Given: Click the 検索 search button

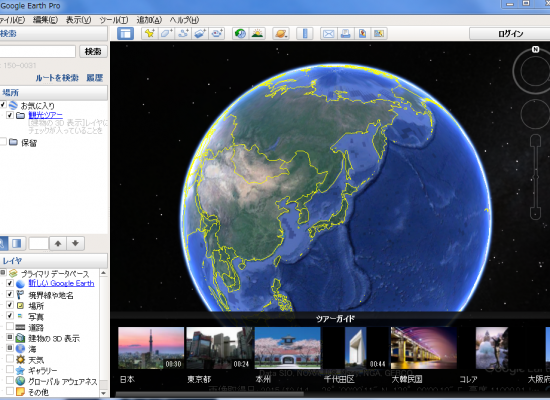Looking at the screenshot, I should [93, 52].
